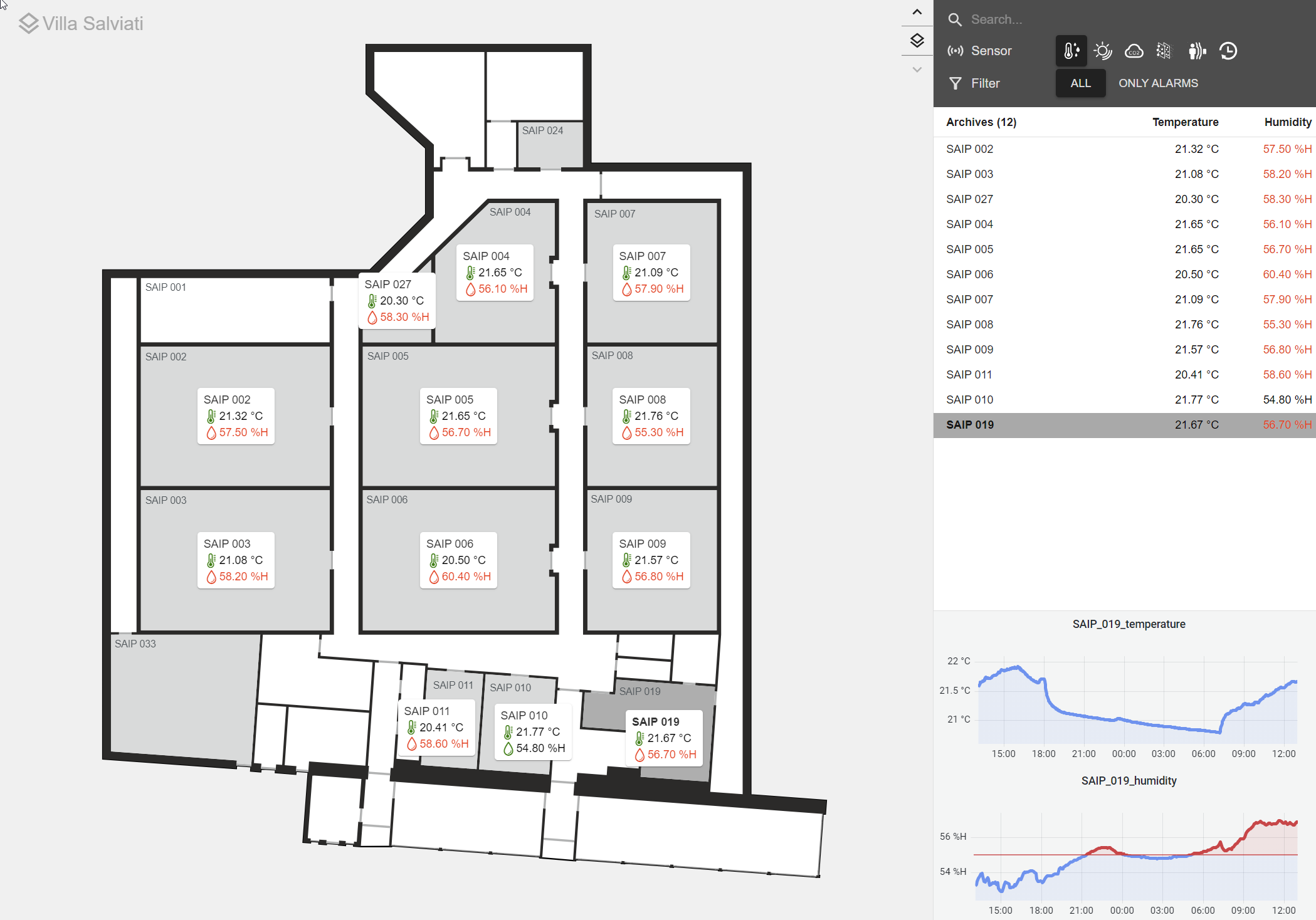Click the Villa Salviati logo icon

coord(29,23)
